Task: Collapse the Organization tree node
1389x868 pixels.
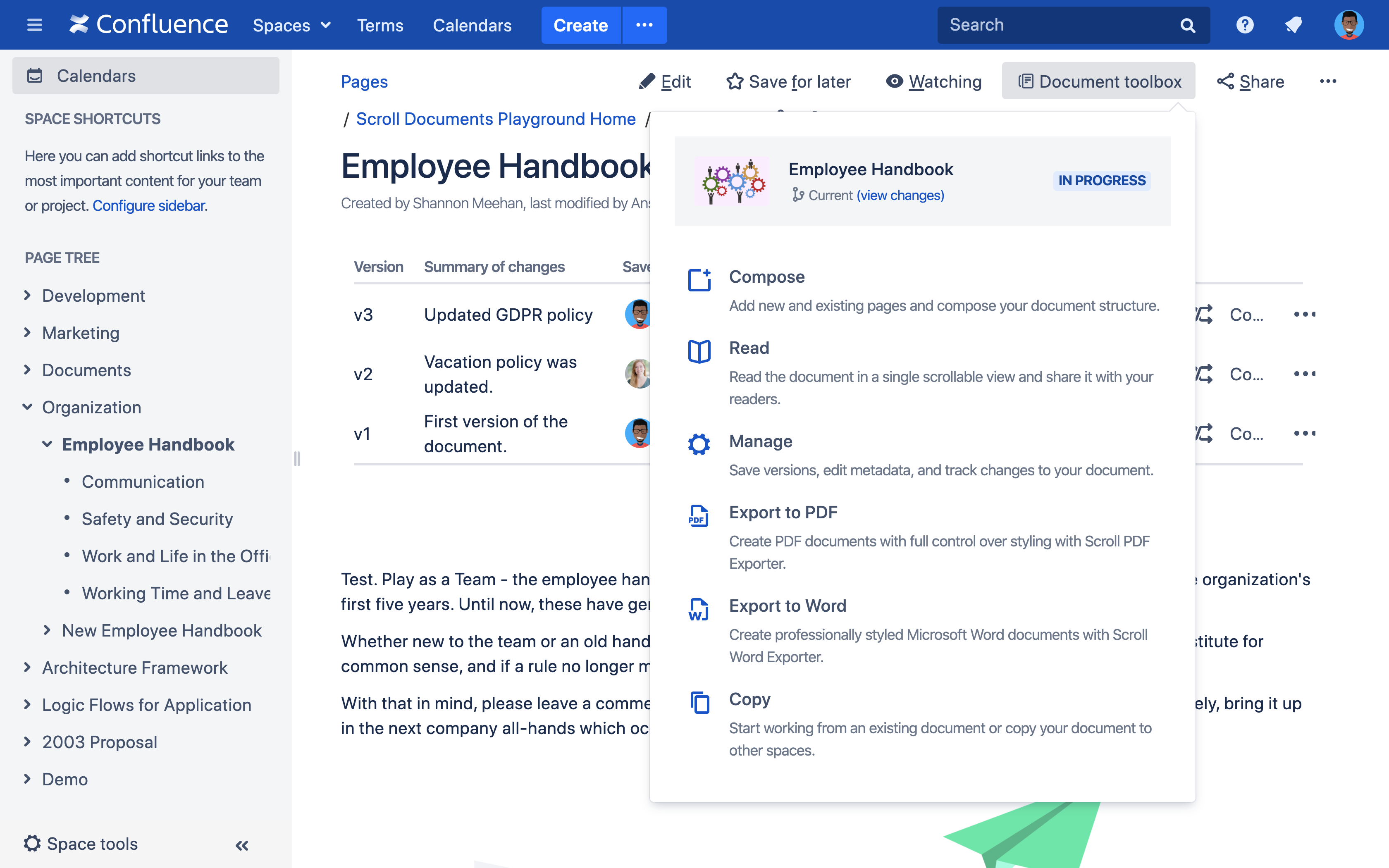Action: pos(27,407)
